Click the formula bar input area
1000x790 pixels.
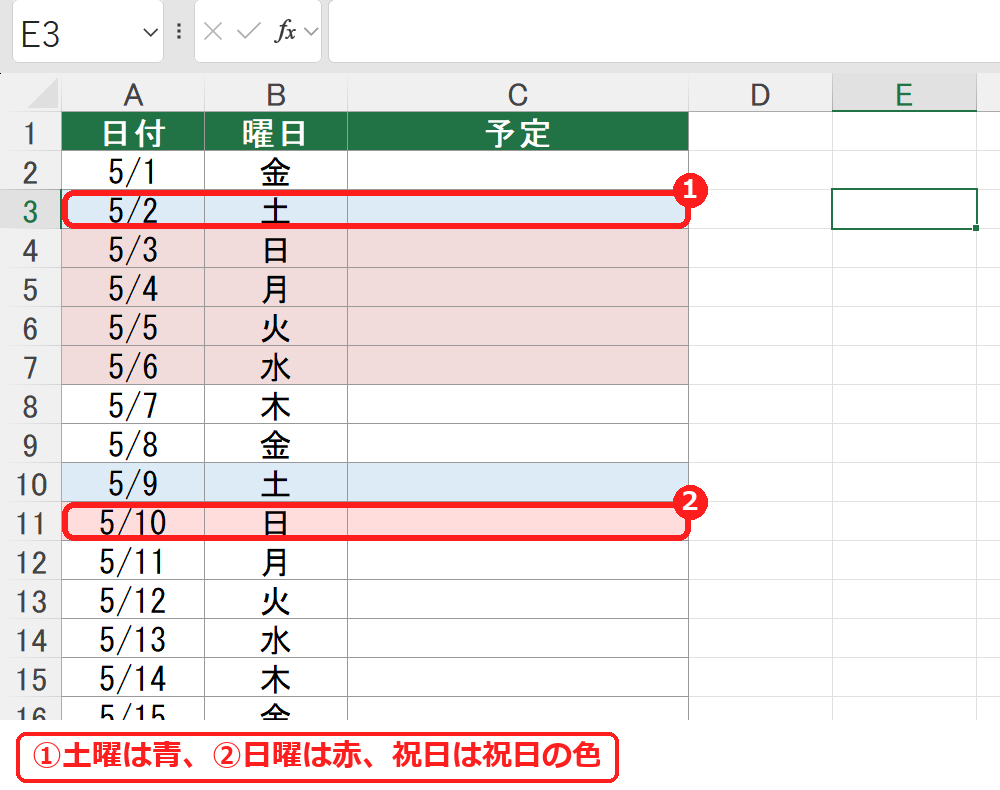pos(664,31)
